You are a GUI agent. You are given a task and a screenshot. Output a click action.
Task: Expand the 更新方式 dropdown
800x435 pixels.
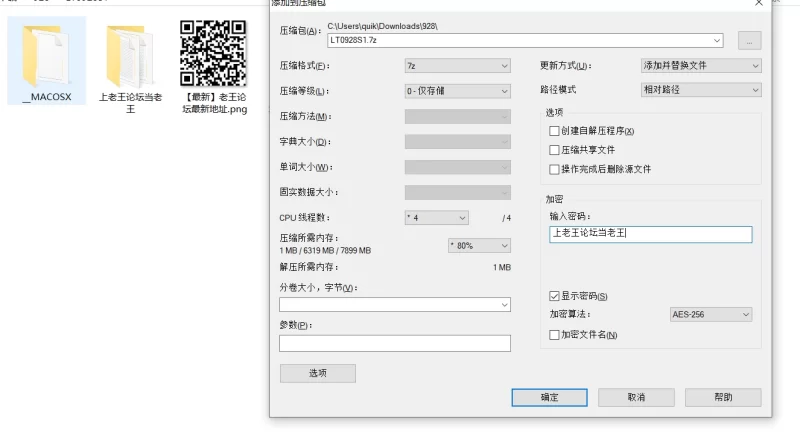pyautogui.click(x=701, y=66)
